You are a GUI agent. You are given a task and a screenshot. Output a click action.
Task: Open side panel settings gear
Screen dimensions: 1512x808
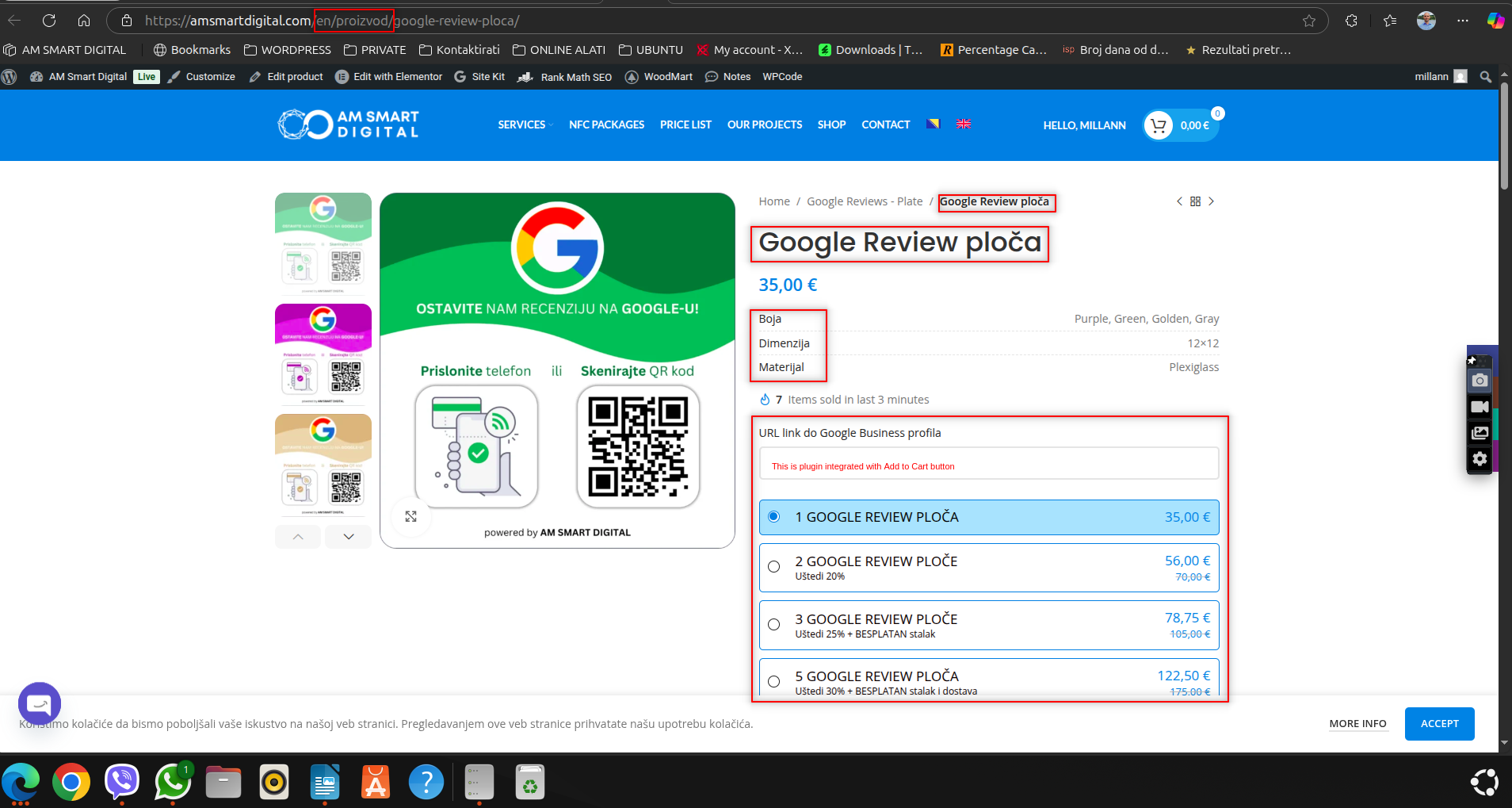point(1480,458)
